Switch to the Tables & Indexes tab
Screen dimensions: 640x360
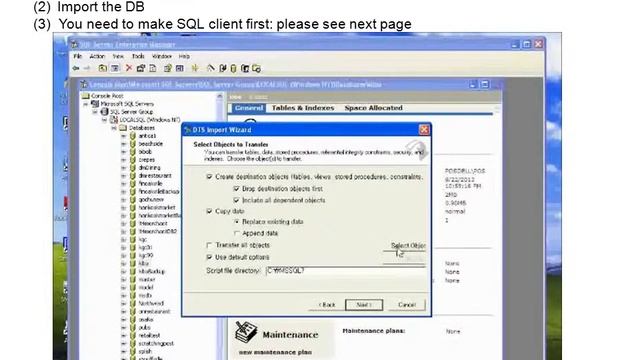pyautogui.click(x=303, y=108)
